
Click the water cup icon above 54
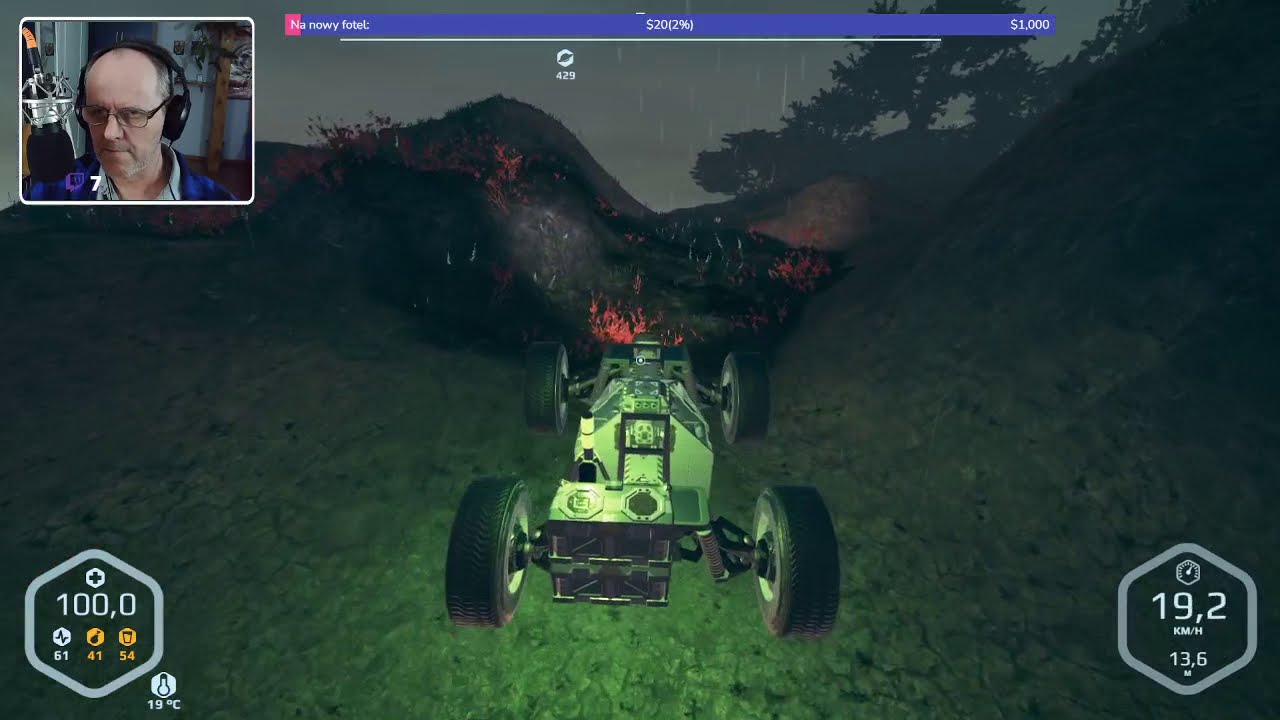[x=127, y=637]
